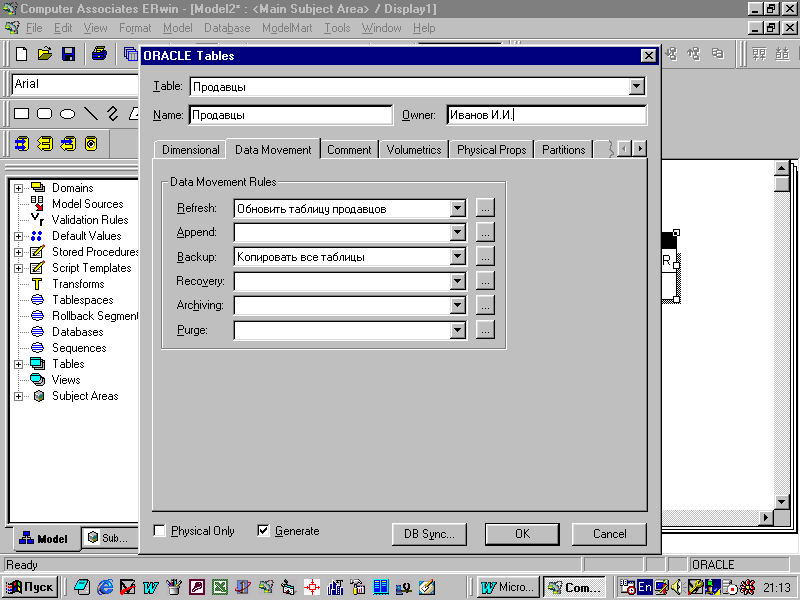Open the ModelMart menu
The image size is (800, 600).
[287, 28]
